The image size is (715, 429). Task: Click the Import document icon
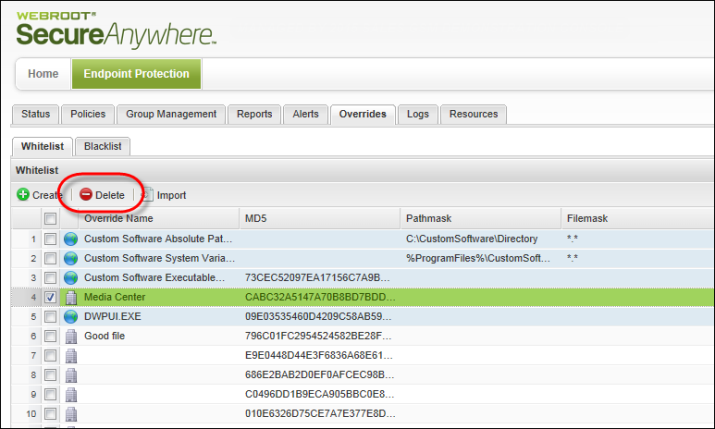[147, 195]
